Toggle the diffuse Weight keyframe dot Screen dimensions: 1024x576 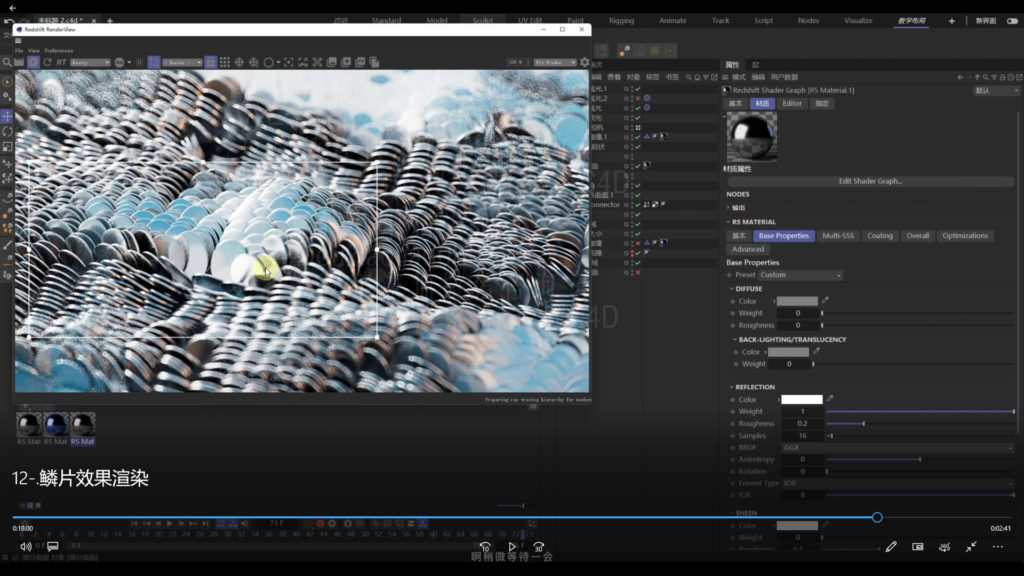pos(731,313)
